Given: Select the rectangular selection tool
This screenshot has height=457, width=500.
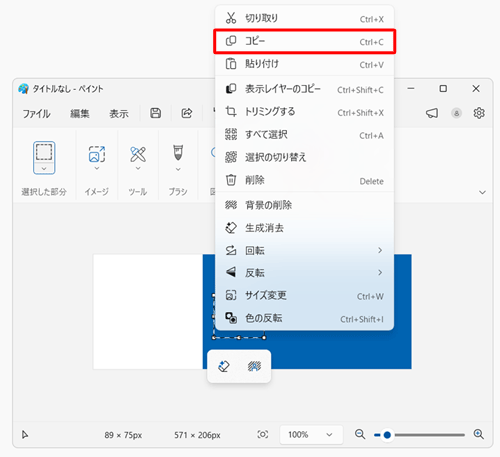Looking at the screenshot, I should 44,152.
